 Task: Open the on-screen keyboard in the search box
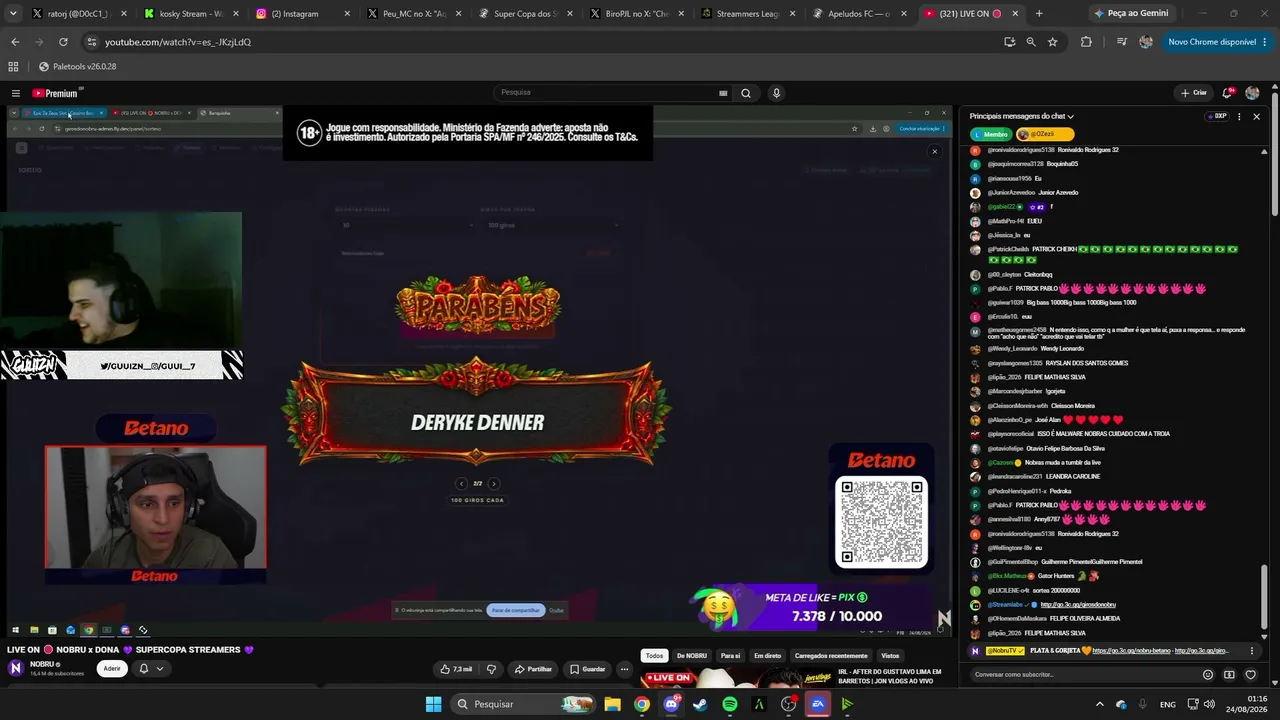(723, 93)
